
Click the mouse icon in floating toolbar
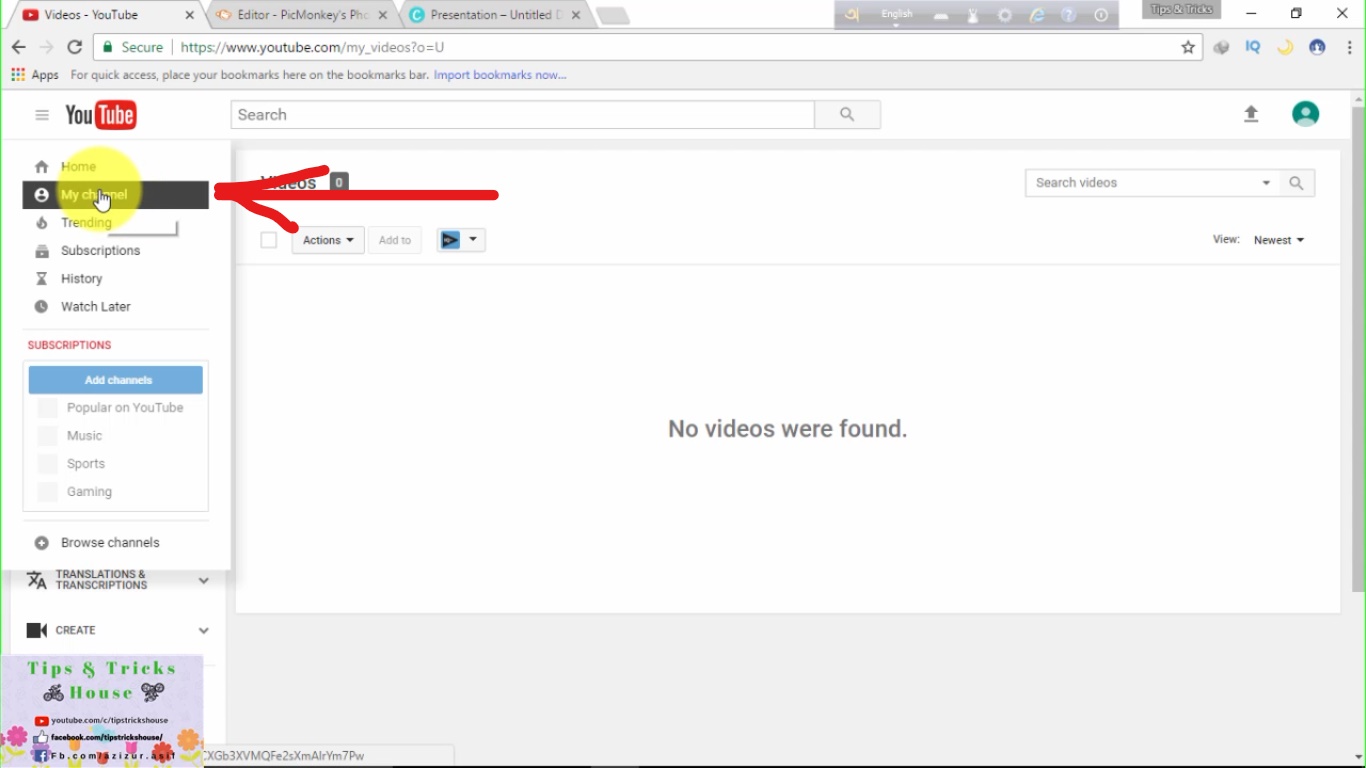(972, 16)
